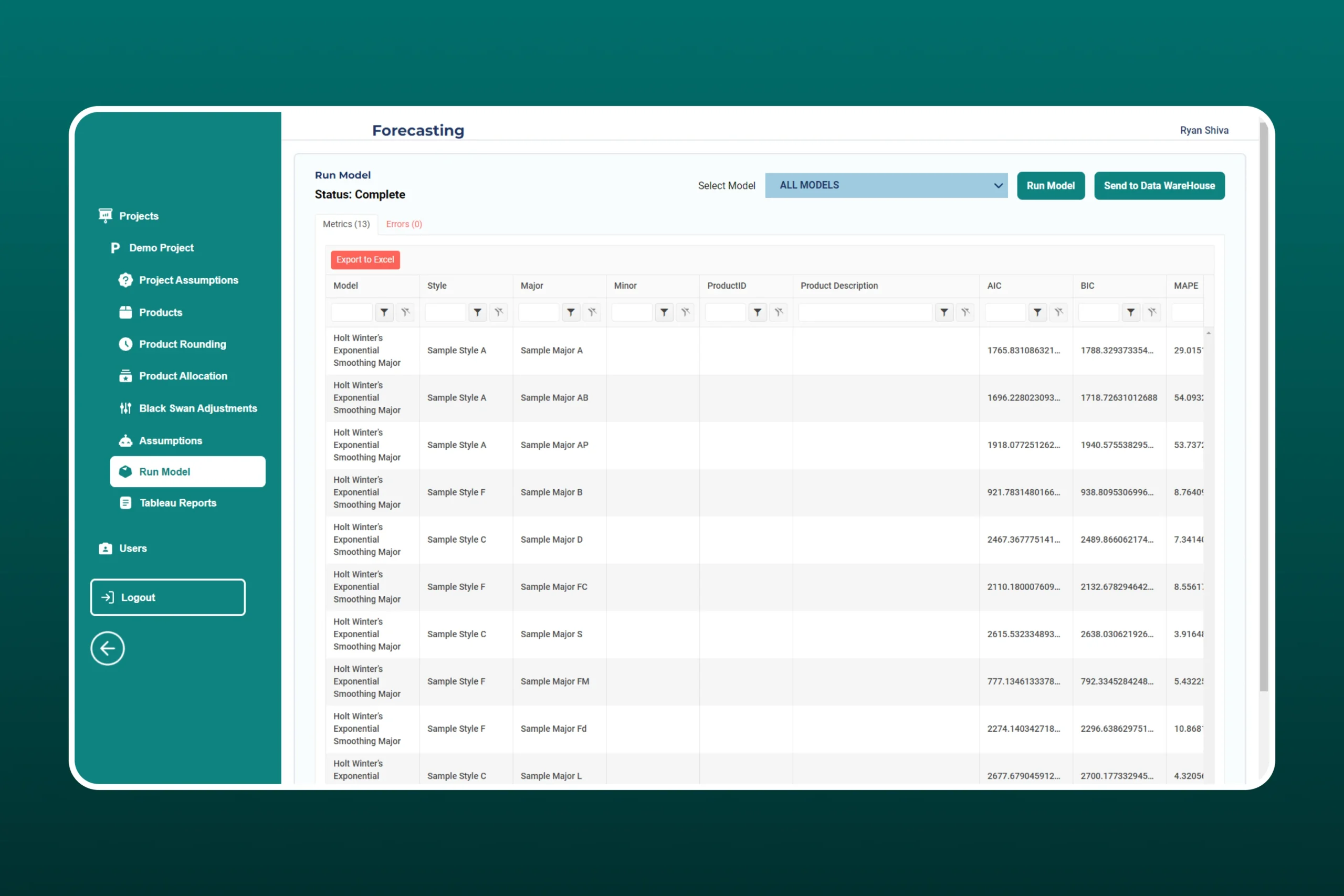1344x896 pixels.
Task: Open filter options for the Major column
Action: (x=570, y=312)
